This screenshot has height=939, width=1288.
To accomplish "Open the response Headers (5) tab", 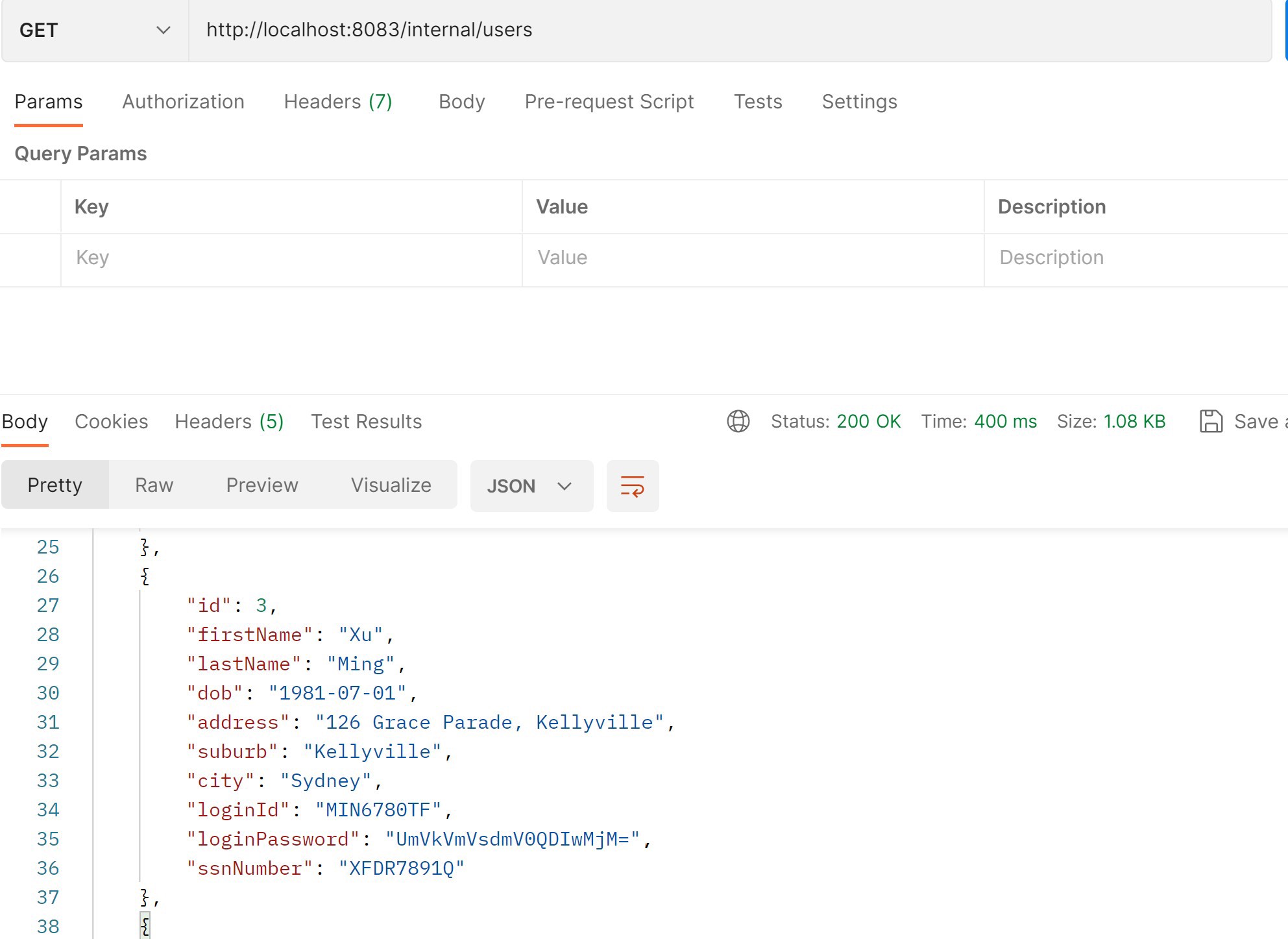I will pos(229,422).
